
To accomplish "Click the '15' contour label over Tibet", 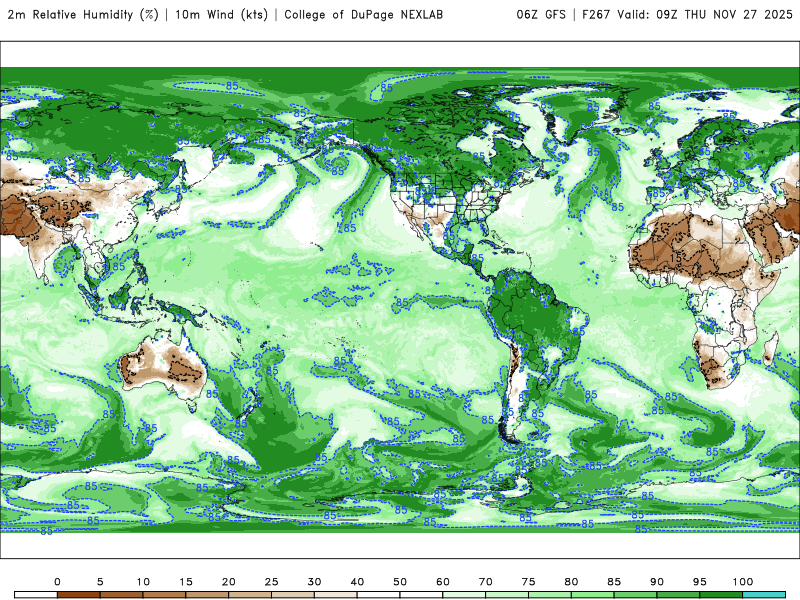I will click(x=65, y=206).
